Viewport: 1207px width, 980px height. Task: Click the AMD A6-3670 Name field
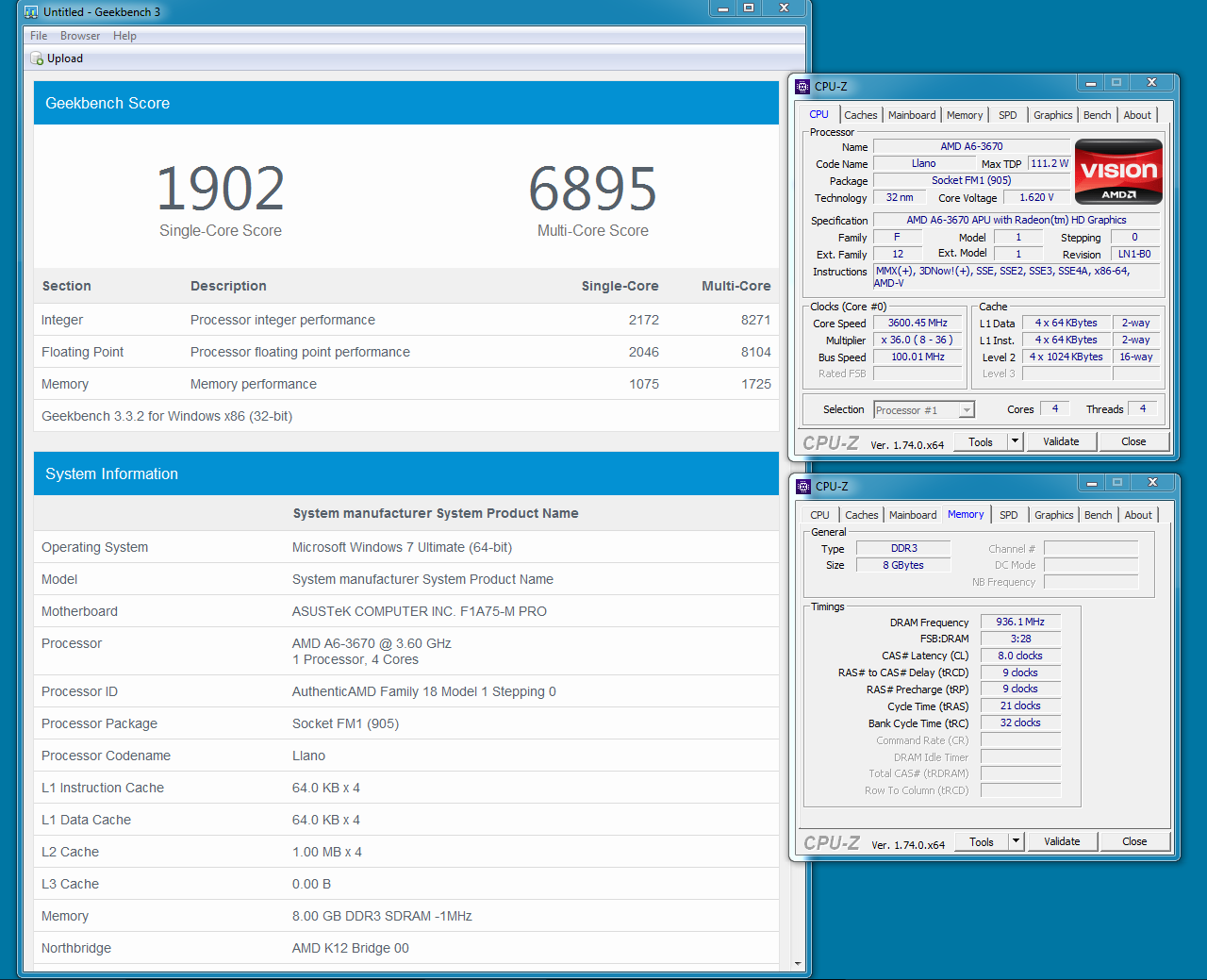[971, 146]
